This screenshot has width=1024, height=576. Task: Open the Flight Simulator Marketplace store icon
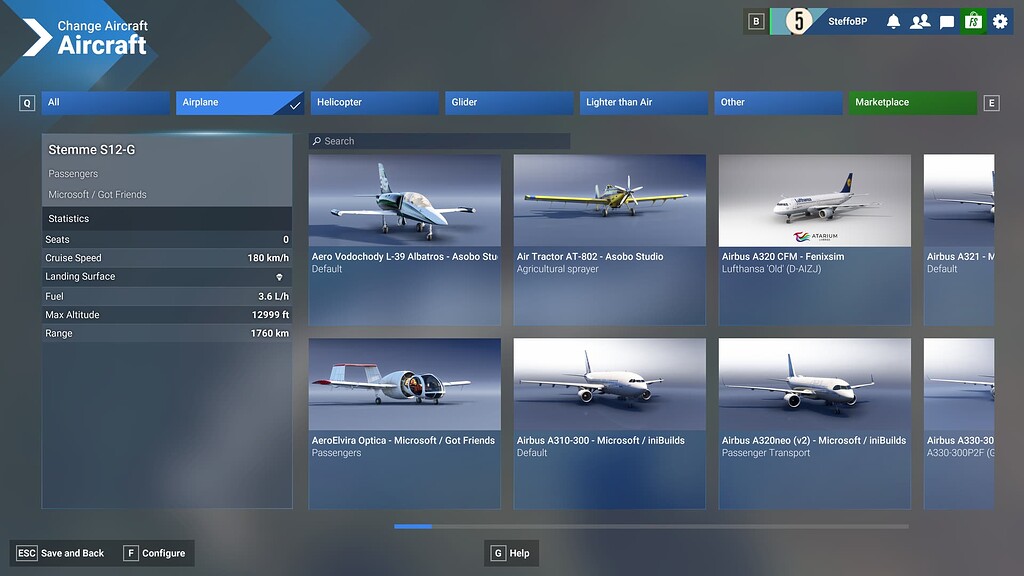972,20
